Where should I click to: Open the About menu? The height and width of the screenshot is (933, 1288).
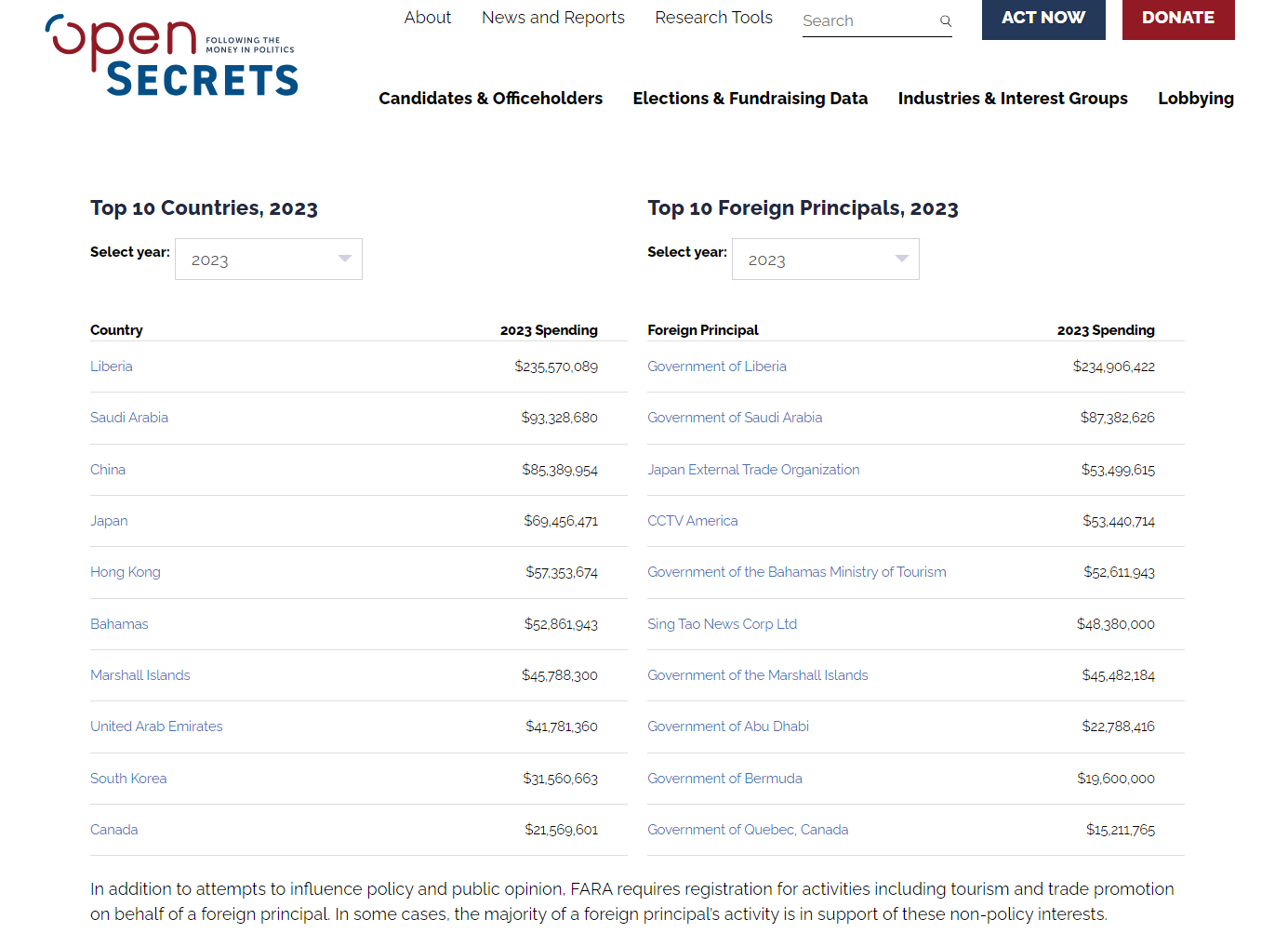point(428,18)
